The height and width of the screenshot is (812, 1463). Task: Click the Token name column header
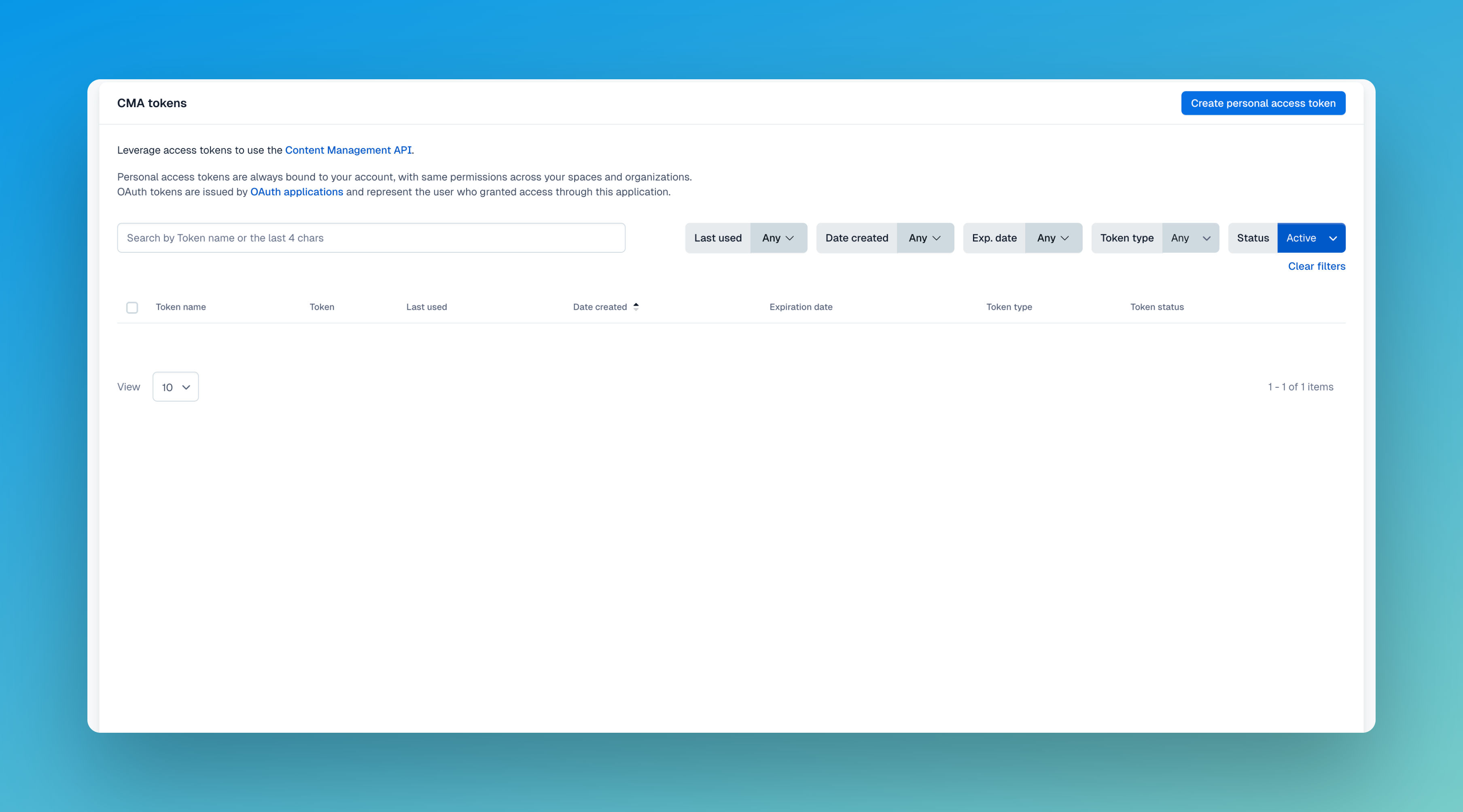coord(180,307)
